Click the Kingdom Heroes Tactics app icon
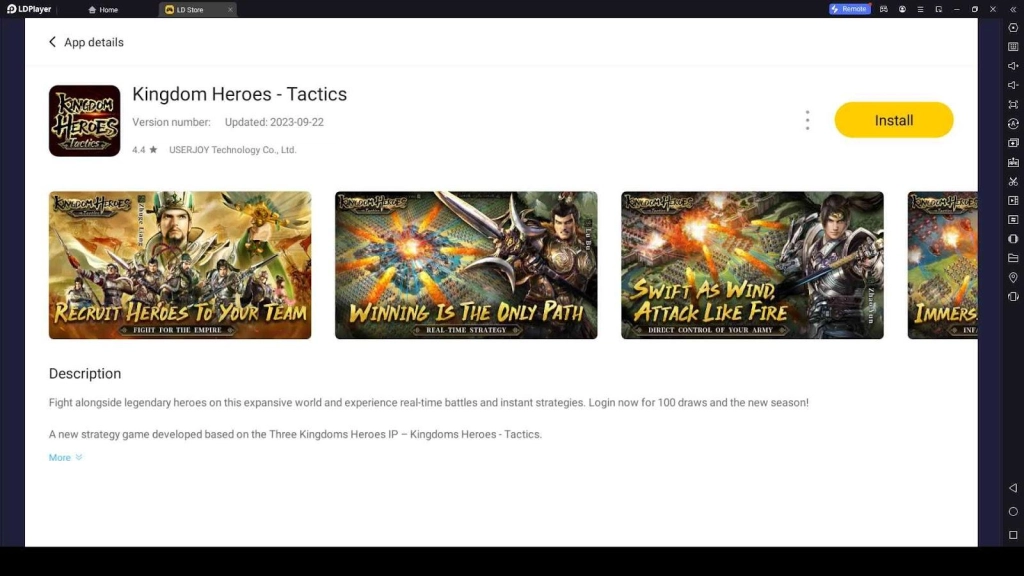1024x576 pixels. (84, 121)
